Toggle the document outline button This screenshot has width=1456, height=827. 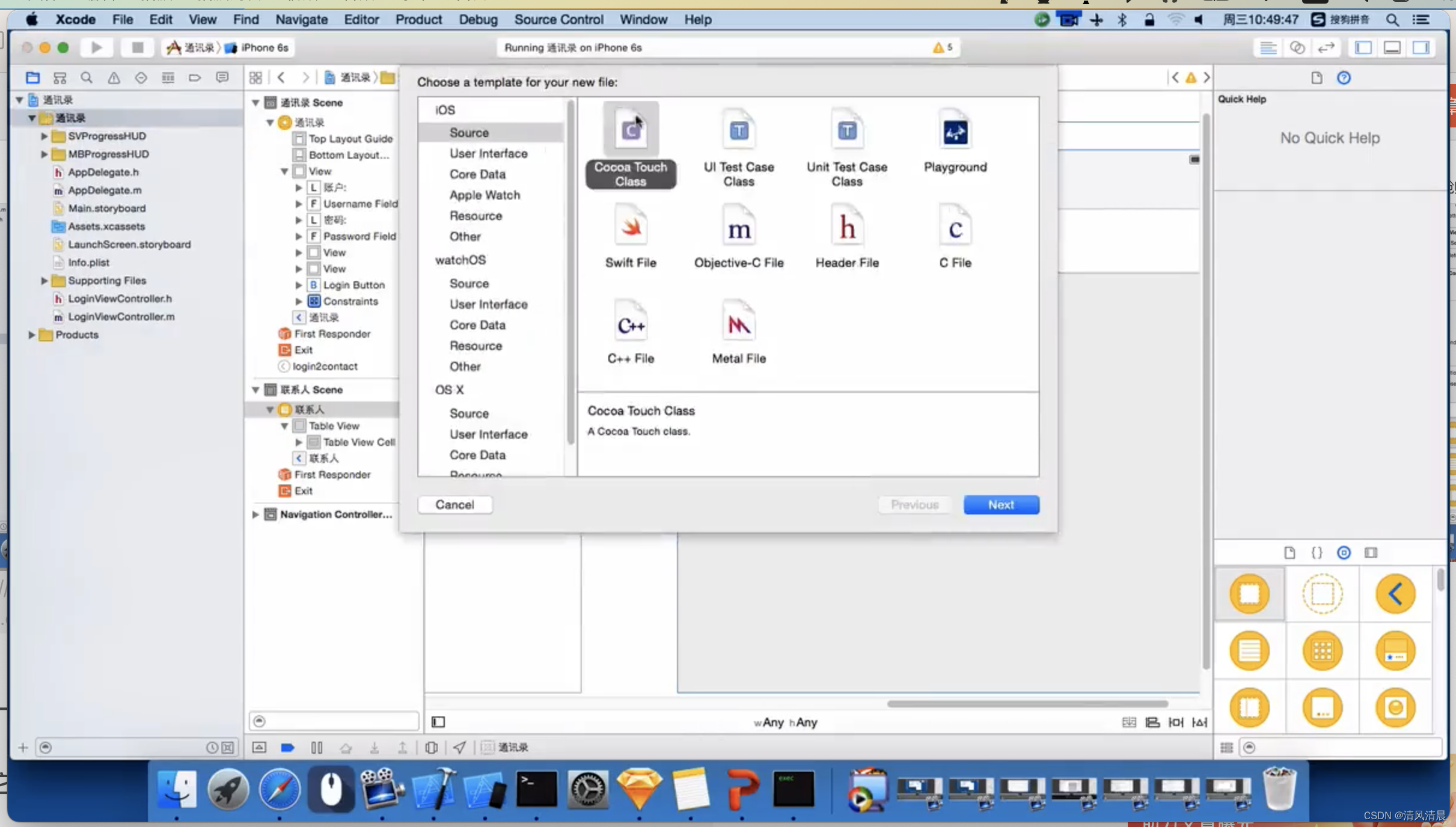pos(438,722)
